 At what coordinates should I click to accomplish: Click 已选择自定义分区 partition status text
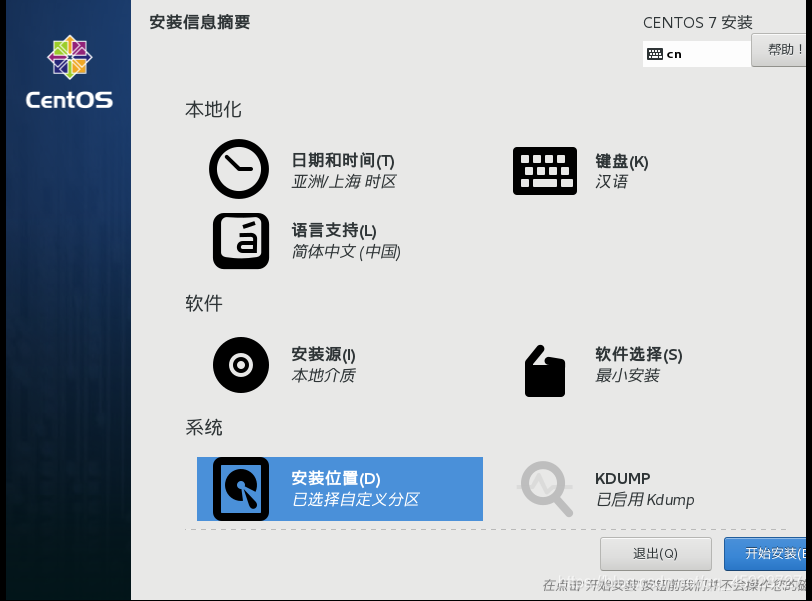pos(358,500)
